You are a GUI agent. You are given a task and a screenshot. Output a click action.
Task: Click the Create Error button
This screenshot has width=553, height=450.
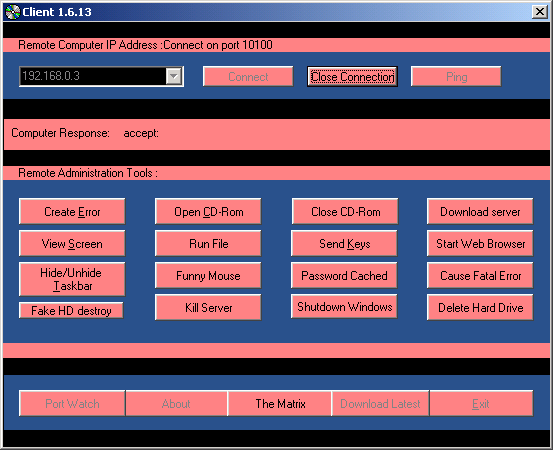tap(72, 211)
